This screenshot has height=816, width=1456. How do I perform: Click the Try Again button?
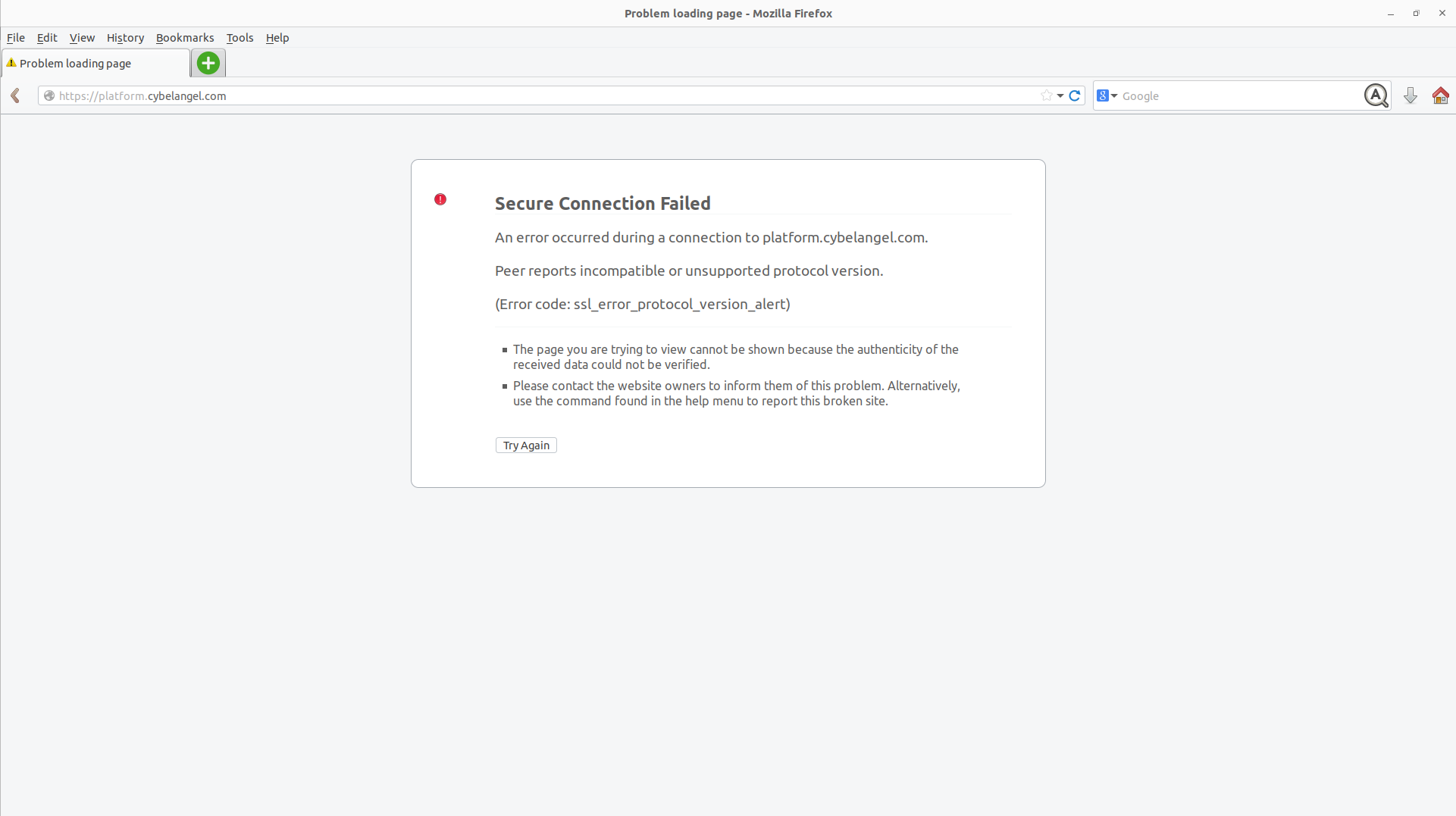click(x=526, y=446)
